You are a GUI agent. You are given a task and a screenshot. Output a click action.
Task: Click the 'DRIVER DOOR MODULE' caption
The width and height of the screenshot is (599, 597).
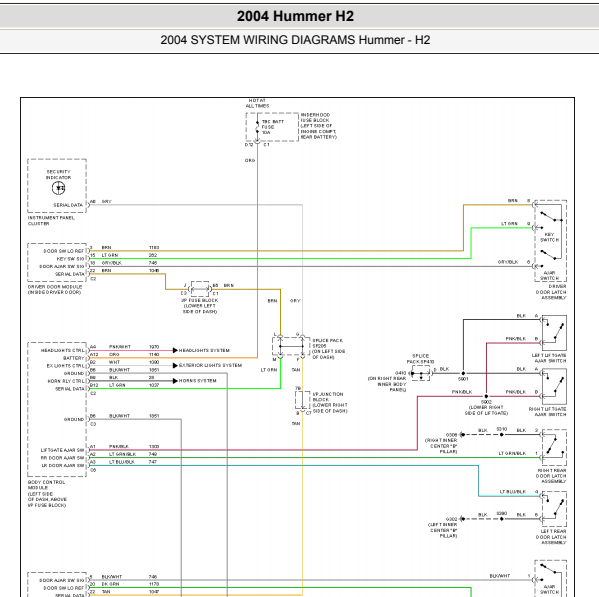[55, 289]
